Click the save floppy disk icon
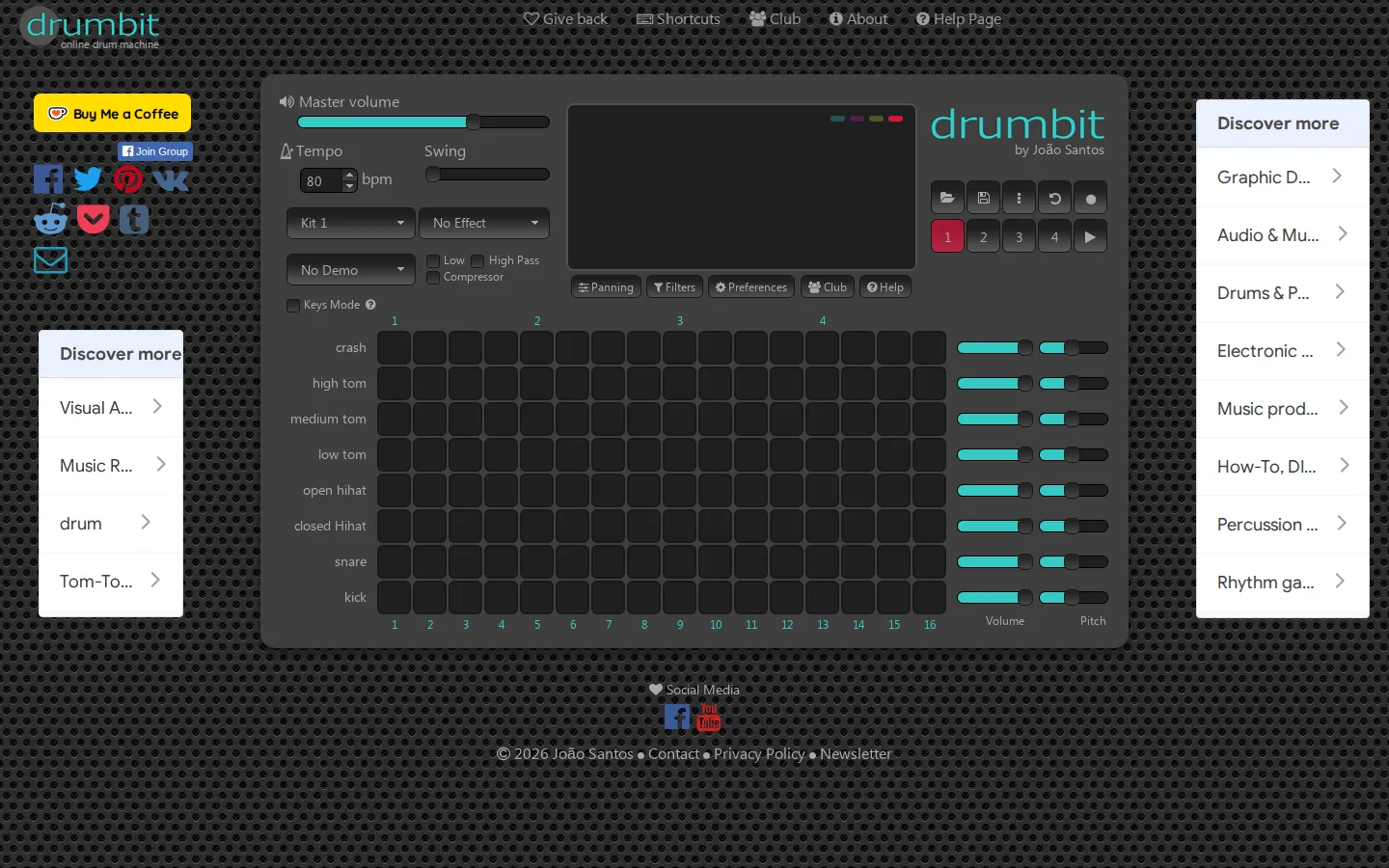 point(983,198)
